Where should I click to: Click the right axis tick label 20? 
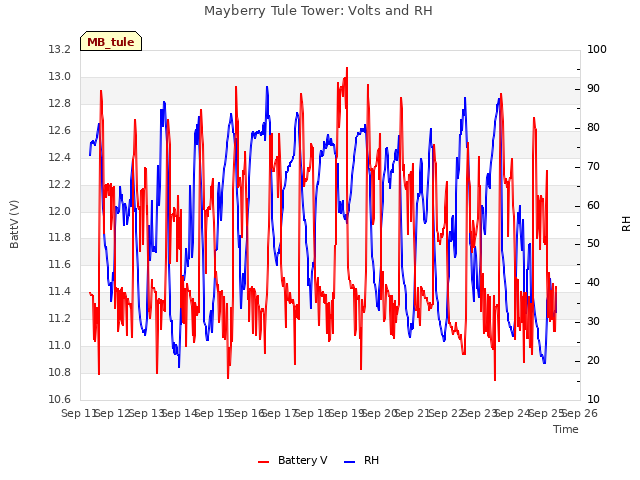click(593, 360)
